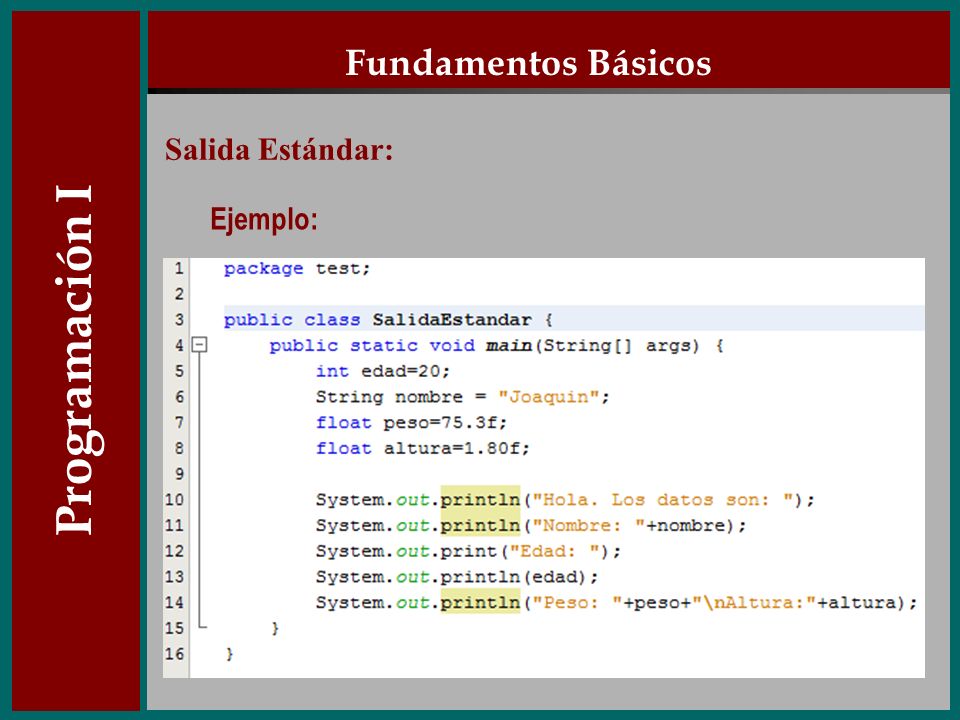
Task: Click highlighted println on line 10
Action: (480, 500)
